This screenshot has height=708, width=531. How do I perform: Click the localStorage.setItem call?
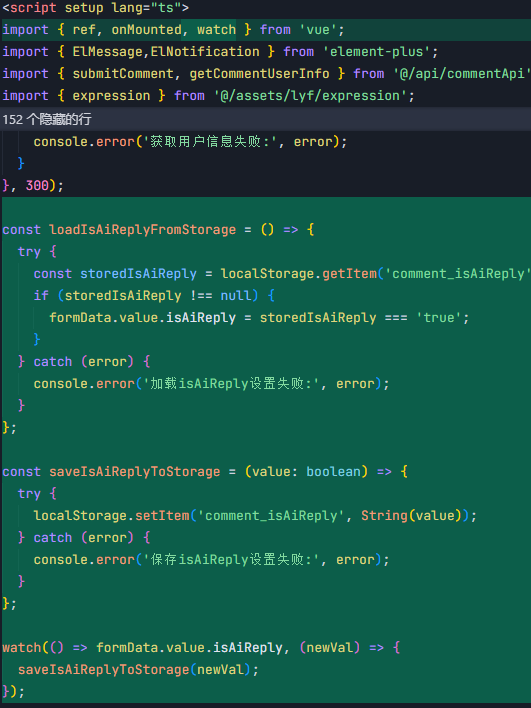(x=112, y=516)
